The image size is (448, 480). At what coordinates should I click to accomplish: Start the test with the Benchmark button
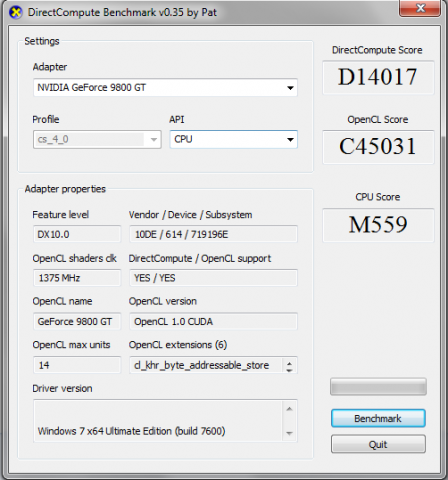pyautogui.click(x=378, y=418)
